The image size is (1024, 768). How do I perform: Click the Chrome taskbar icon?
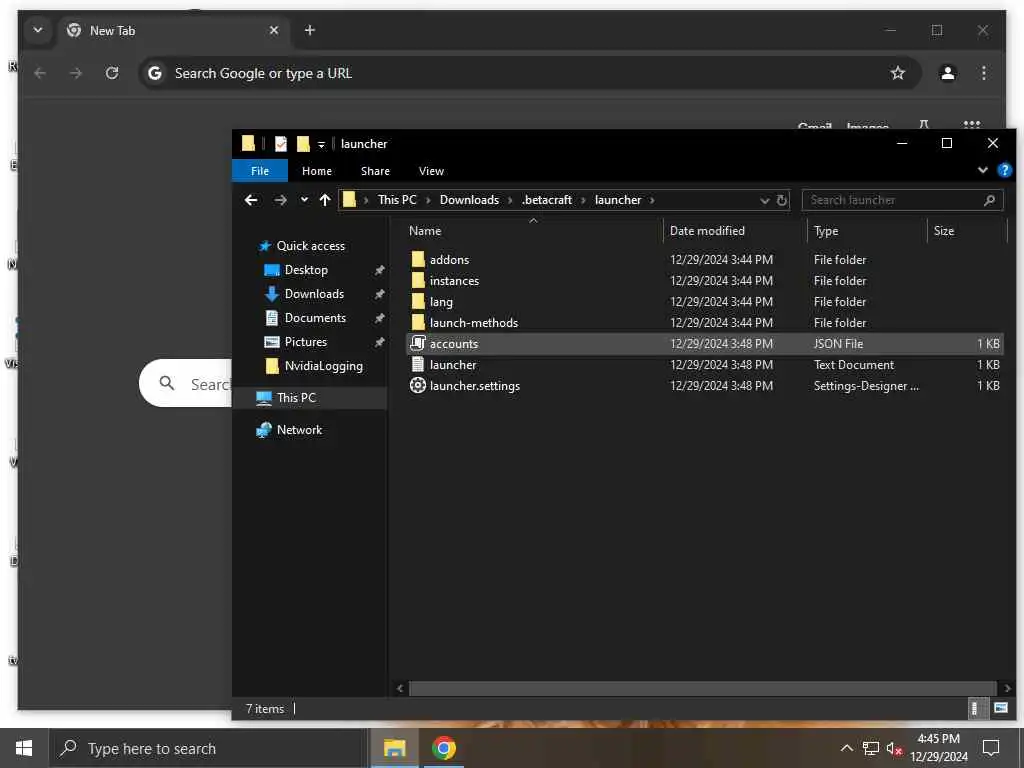443,748
